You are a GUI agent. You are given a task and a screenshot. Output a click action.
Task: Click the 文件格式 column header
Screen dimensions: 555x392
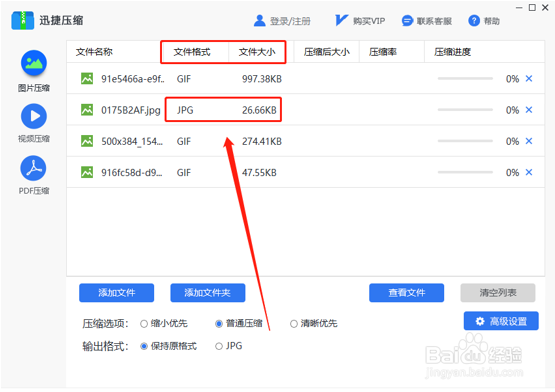coord(192,52)
